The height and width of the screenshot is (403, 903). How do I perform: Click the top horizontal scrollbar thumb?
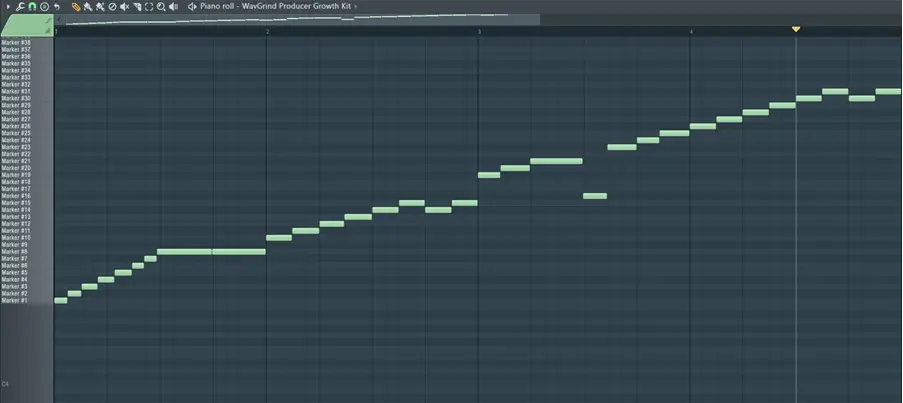click(x=303, y=20)
